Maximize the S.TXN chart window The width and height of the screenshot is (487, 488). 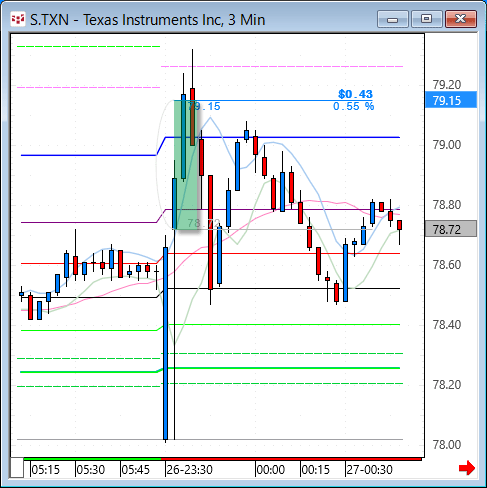[x=427, y=19]
